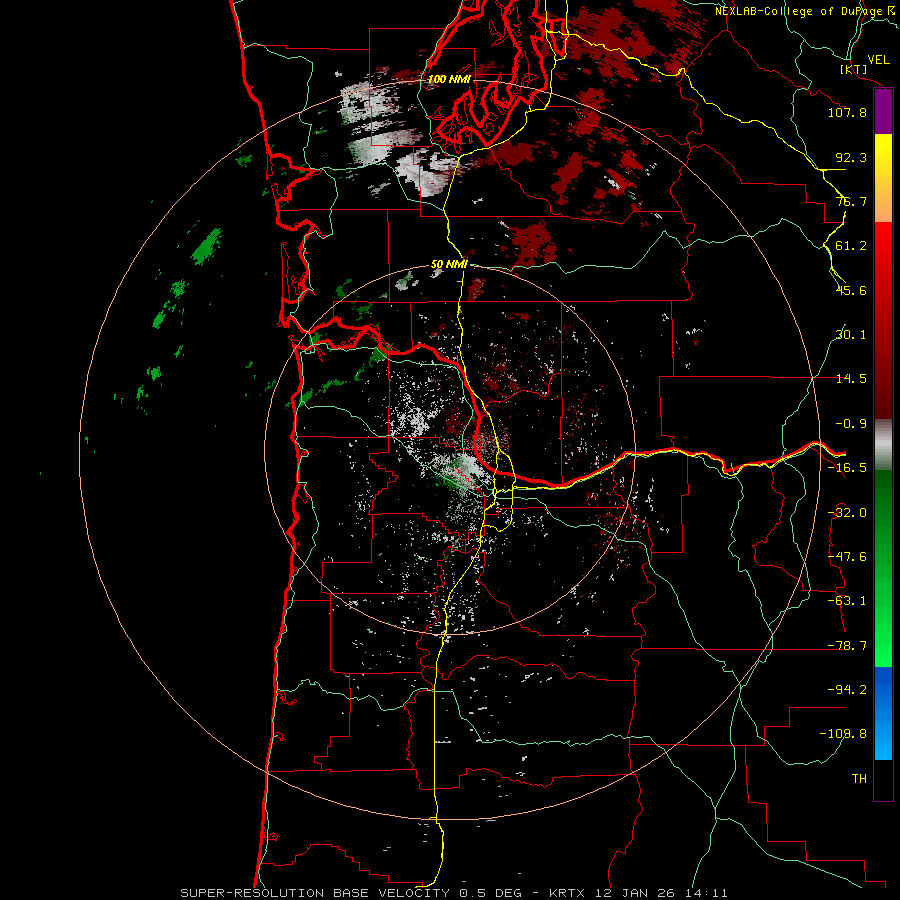900x900 pixels.
Task: Click the -16.5 velocity scale value
Action: coord(847,468)
